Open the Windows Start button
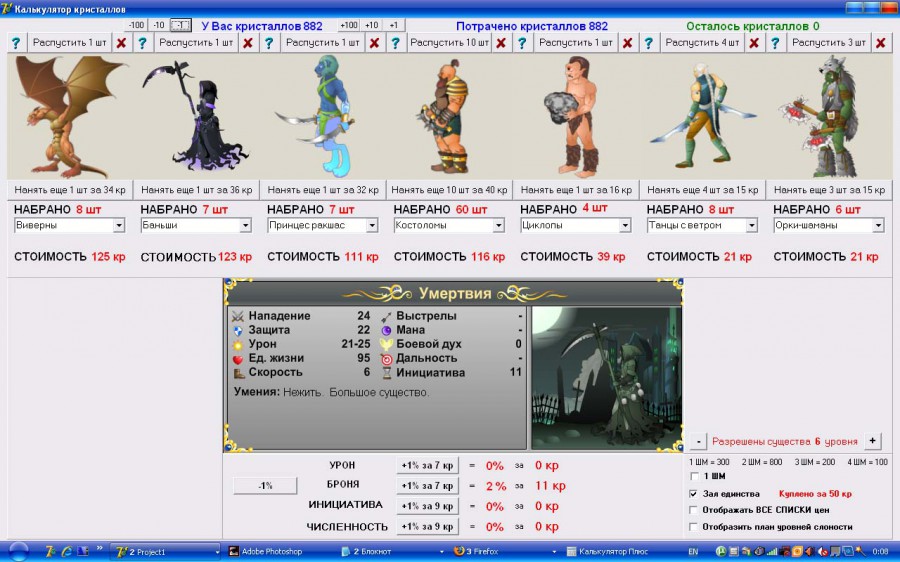This screenshot has width=900, height=562. [x=18, y=551]
